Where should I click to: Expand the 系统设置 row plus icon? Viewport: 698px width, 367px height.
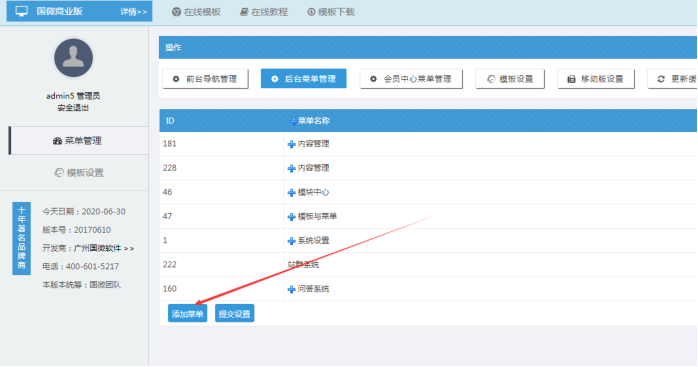[292, 241]
